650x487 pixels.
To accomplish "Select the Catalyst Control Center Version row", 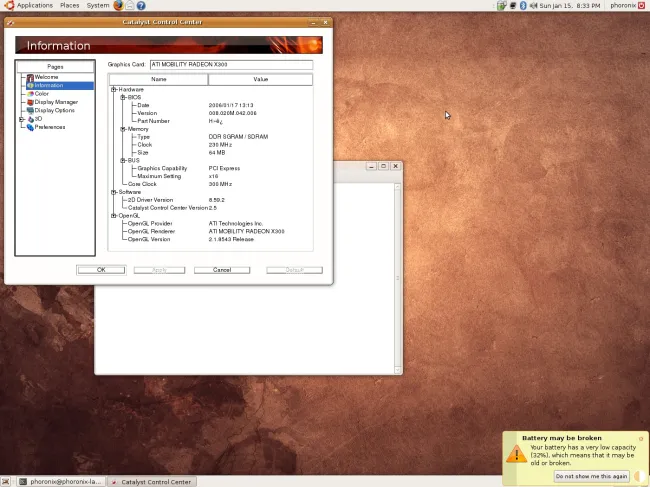I will 211,208.
